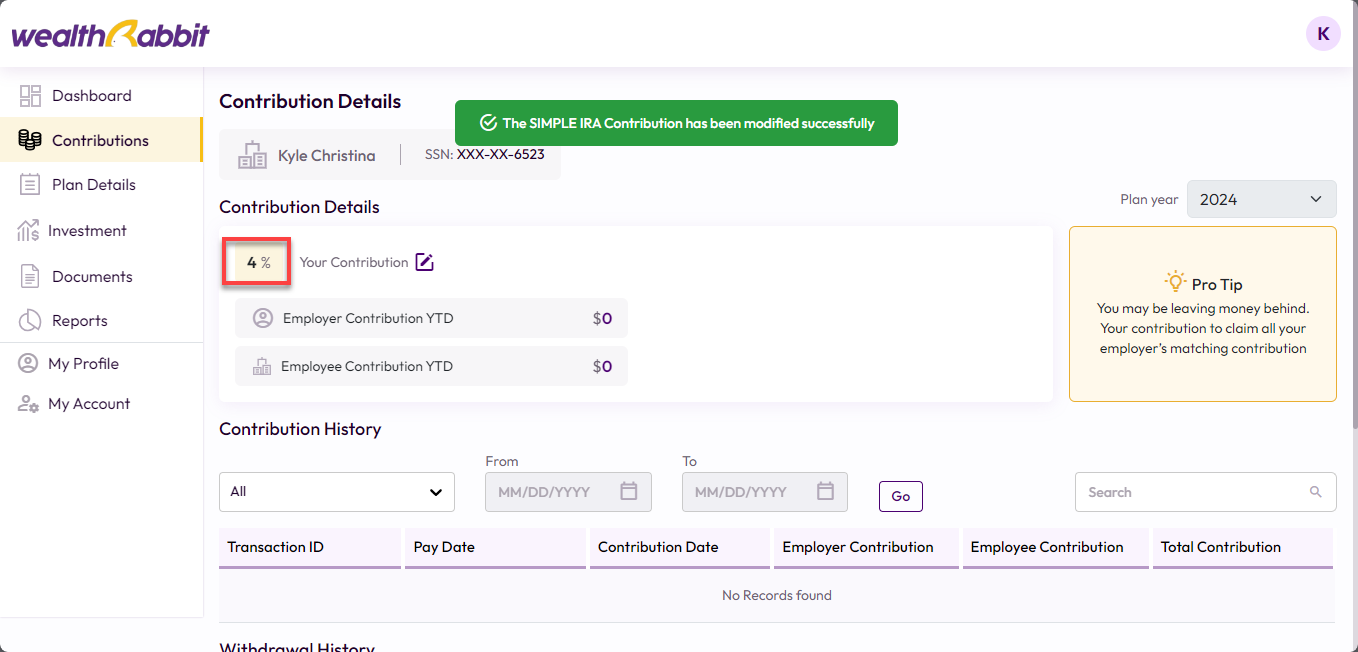Click the Reports pie chart icon

pos(30,321)
